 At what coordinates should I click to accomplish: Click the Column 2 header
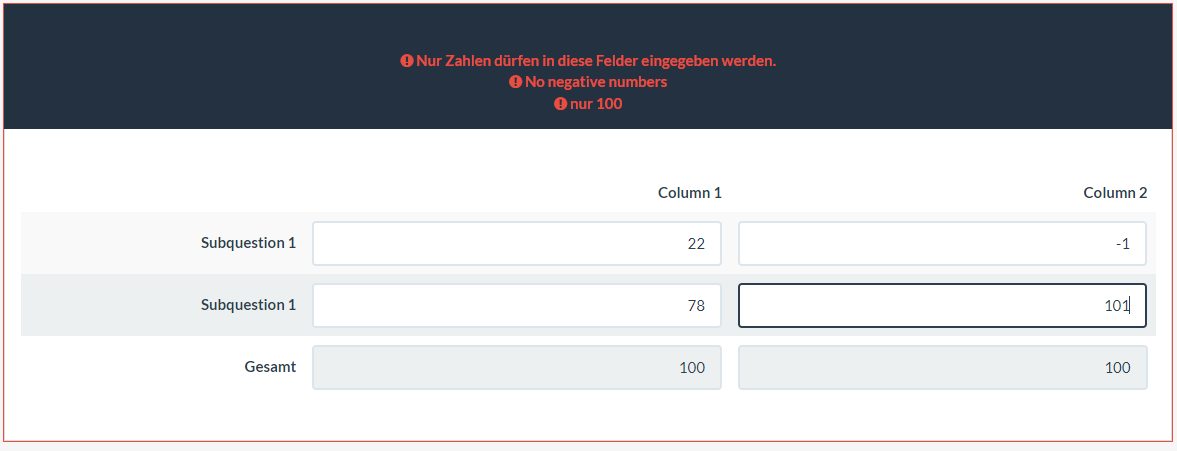click(1115, 192)
